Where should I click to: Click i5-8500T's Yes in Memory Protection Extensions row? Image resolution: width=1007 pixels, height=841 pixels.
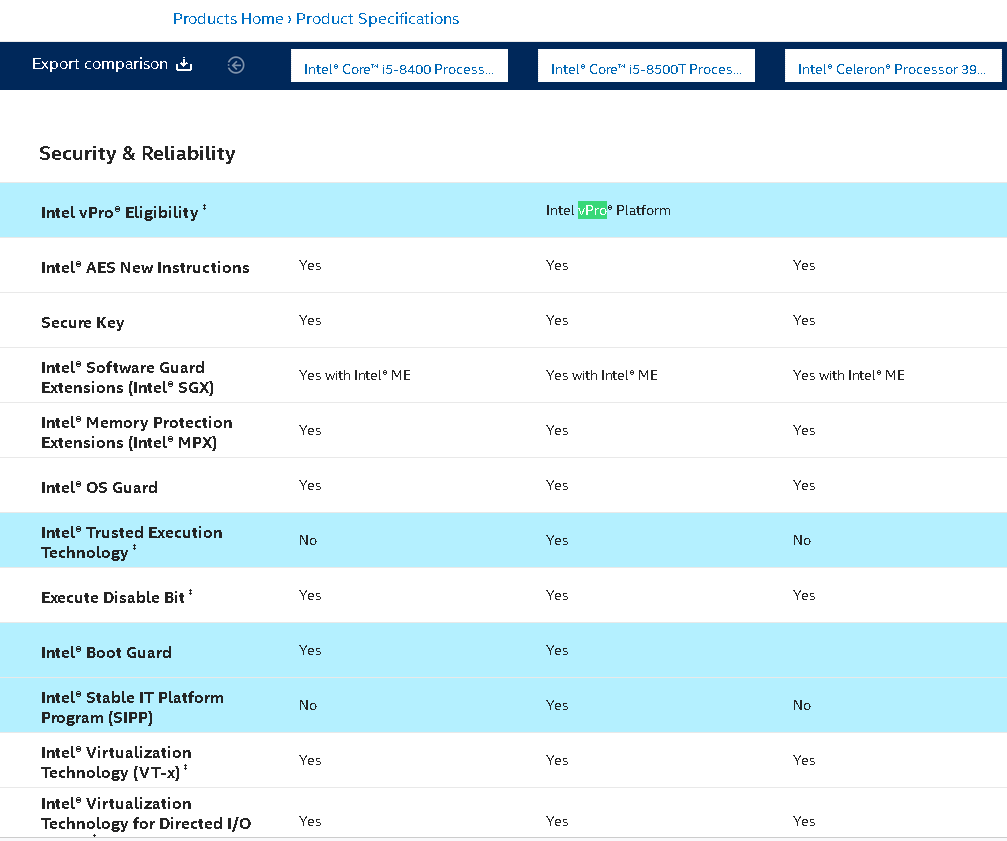coord(557,430)
